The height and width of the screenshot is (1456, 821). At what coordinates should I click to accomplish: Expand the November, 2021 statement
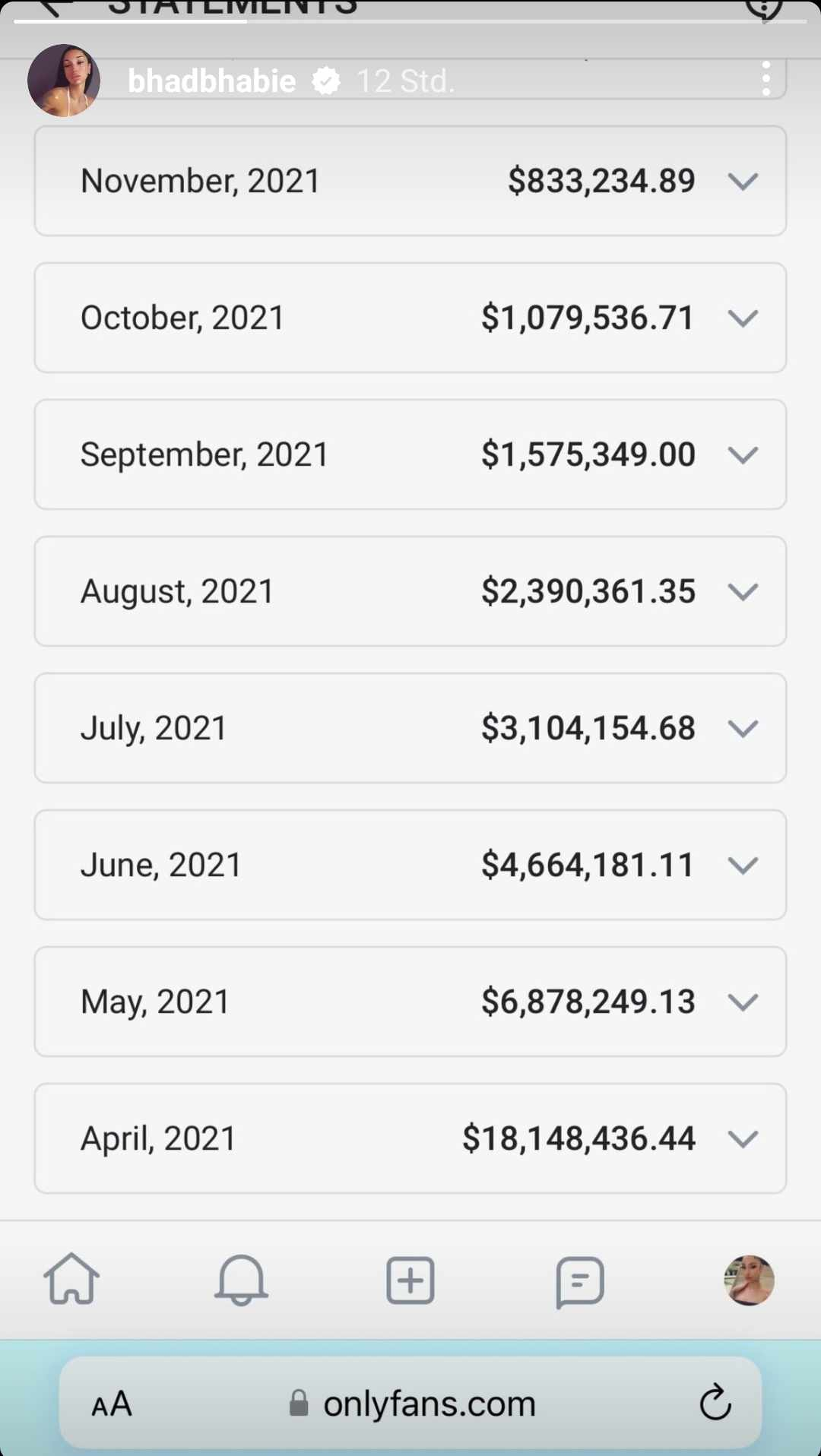pos(743,182)
